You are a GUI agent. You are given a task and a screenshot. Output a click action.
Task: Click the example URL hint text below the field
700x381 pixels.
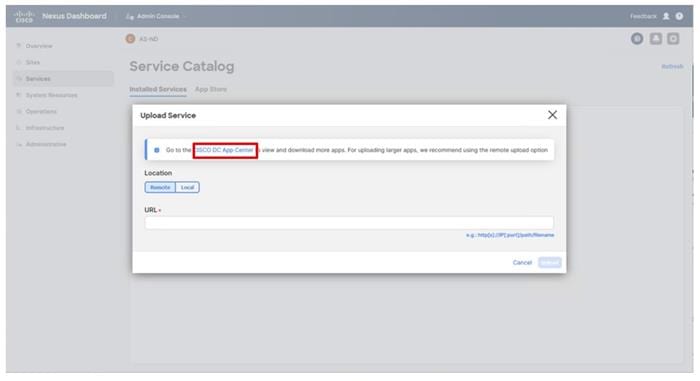[x=510, y=235]
